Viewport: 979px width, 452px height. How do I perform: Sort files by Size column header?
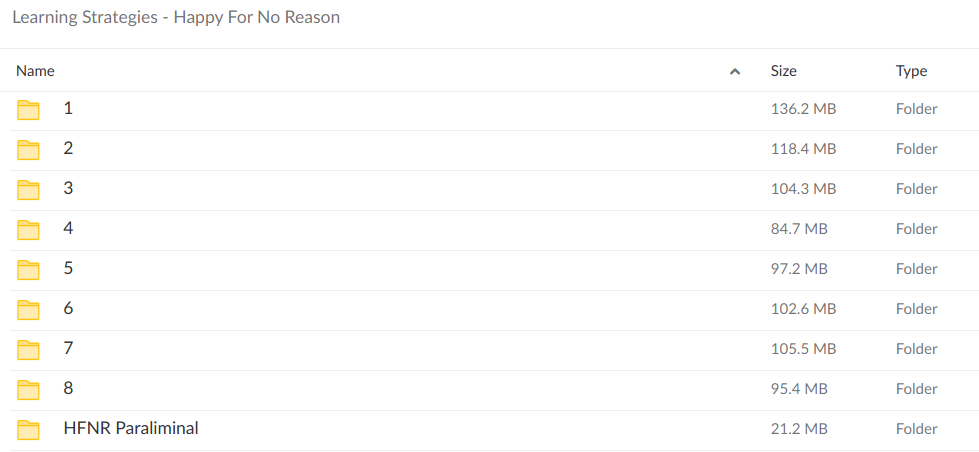783,71
